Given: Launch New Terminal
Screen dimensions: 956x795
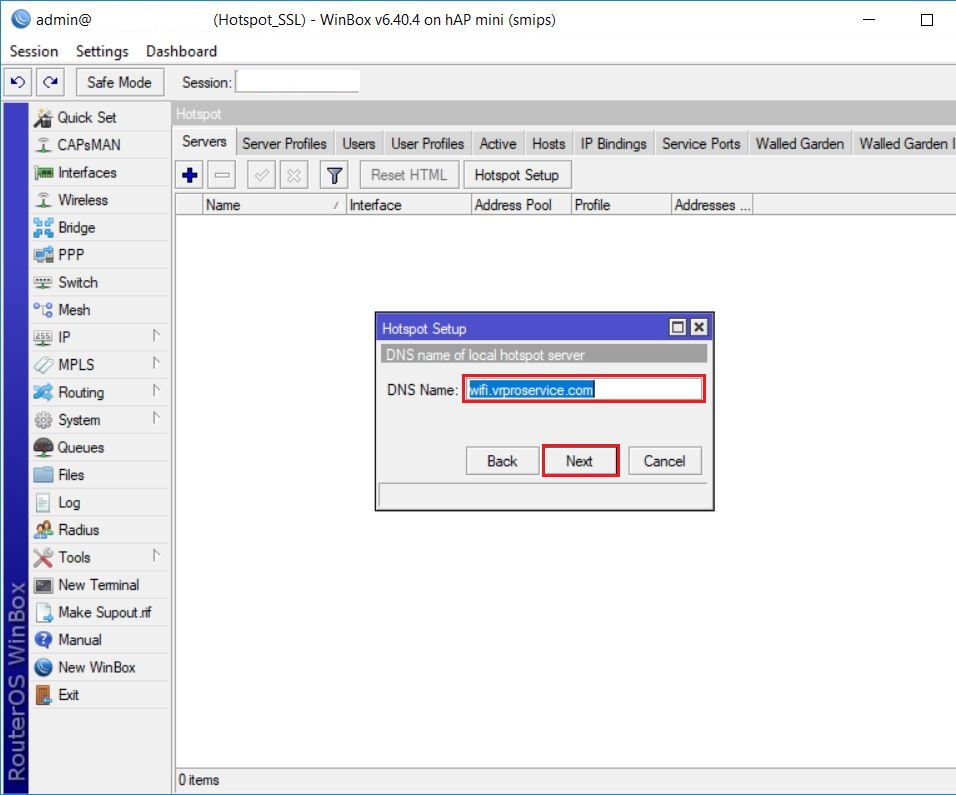Looking at the screenshot, I should [100, 585].
